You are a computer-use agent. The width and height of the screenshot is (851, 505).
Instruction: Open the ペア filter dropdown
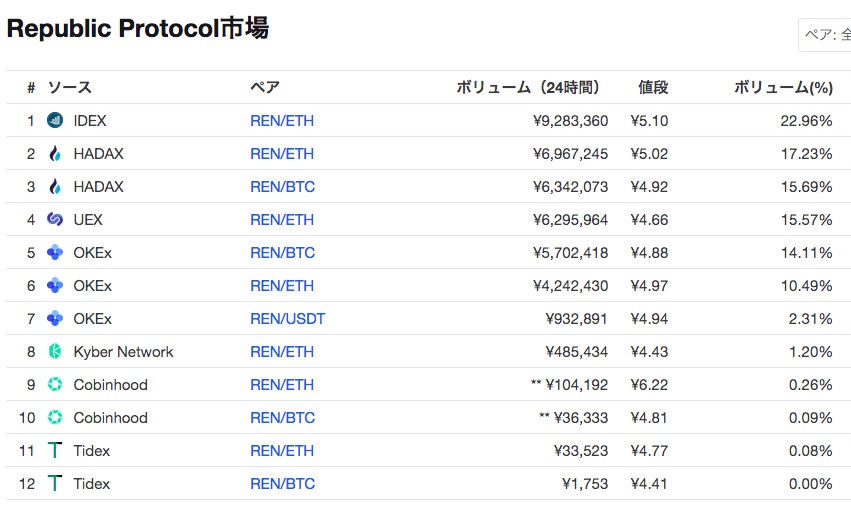pos(825,35)
